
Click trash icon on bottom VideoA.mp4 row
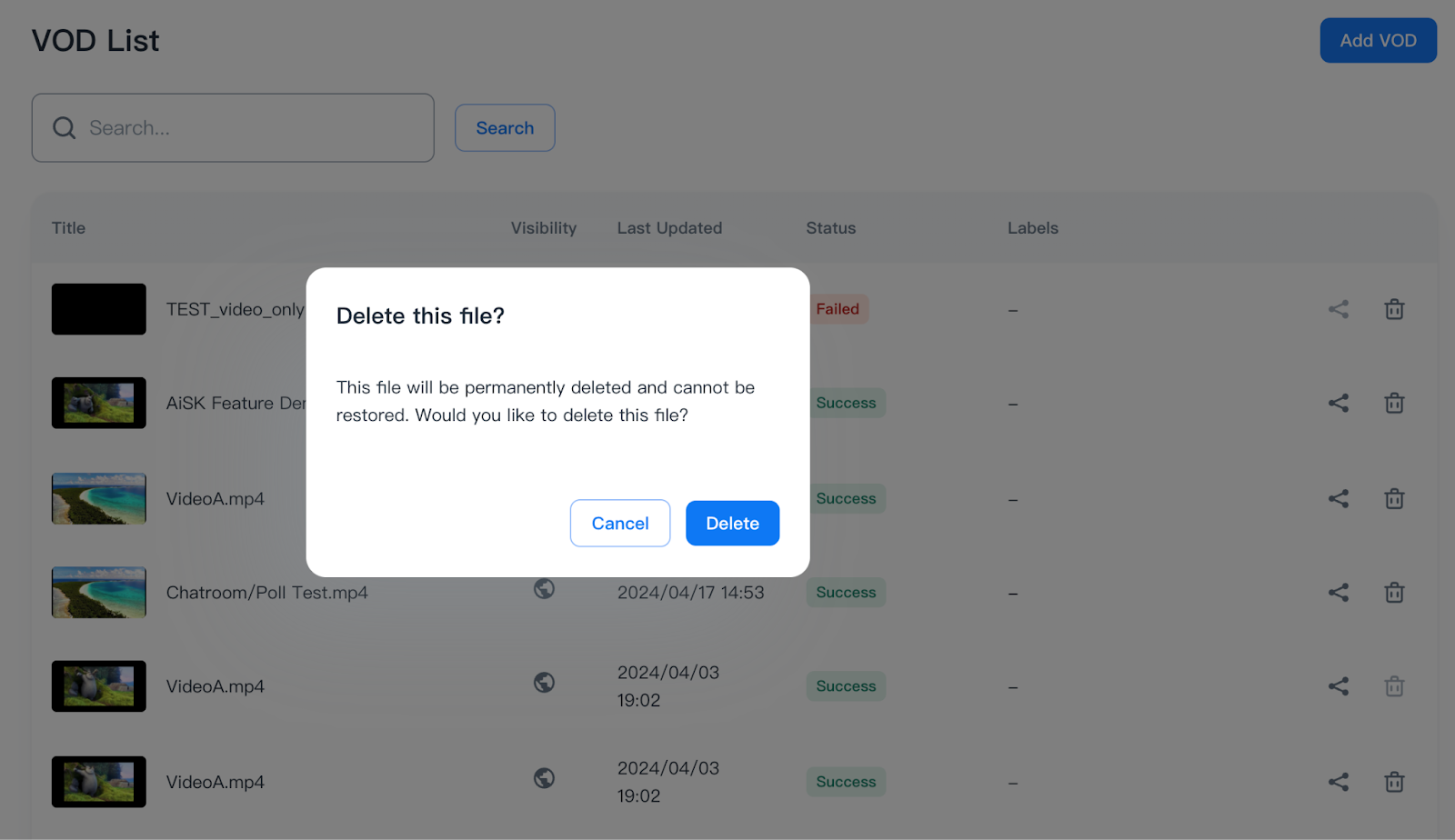1394,782
